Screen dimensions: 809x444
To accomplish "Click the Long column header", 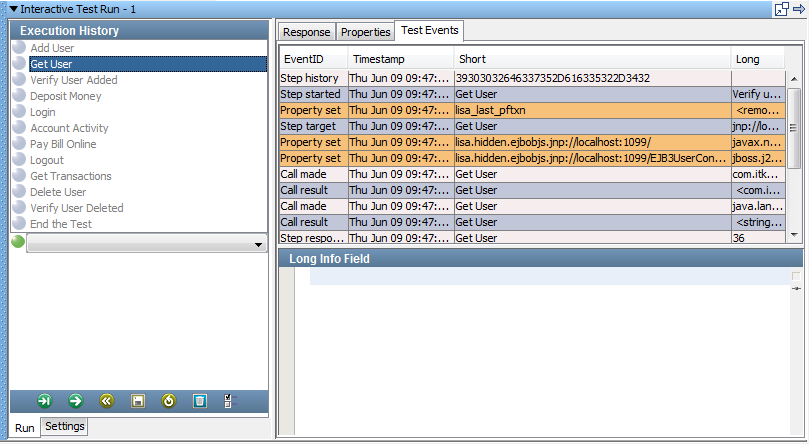I will tap(758, 59).
